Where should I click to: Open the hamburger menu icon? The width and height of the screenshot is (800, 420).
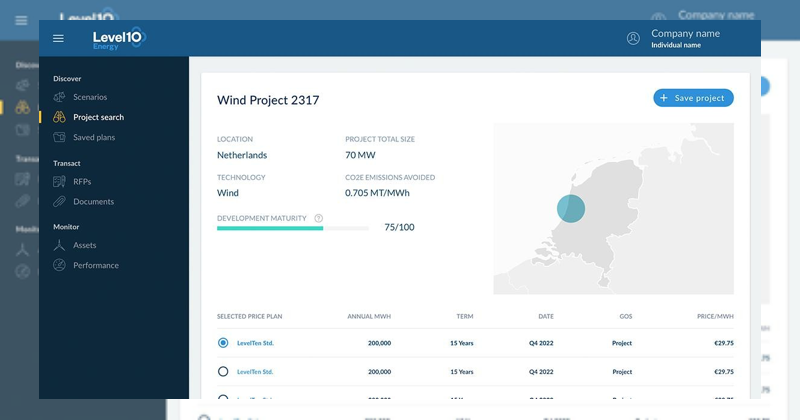point(58,38)
